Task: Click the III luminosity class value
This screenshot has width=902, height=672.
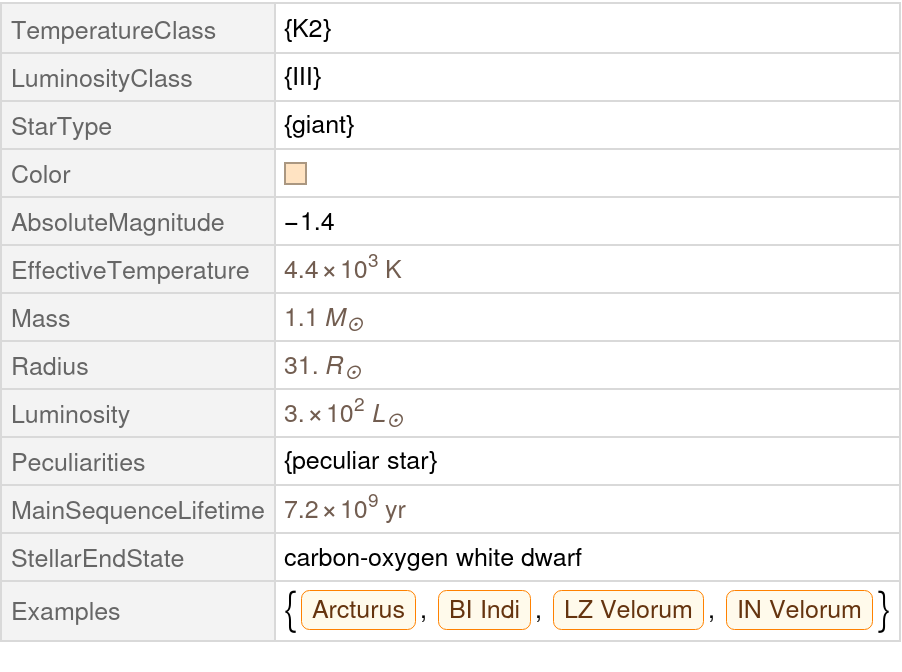Action: [x=303, y=78]
